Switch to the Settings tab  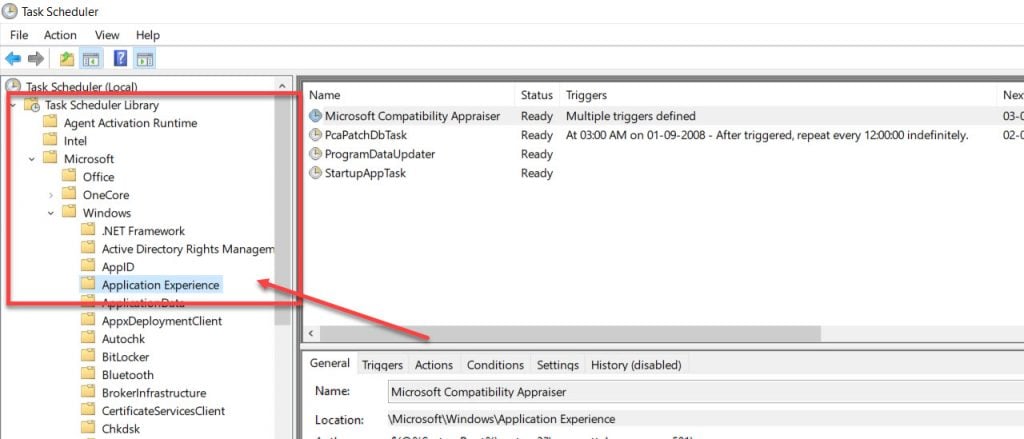click(x=558, y=365)
